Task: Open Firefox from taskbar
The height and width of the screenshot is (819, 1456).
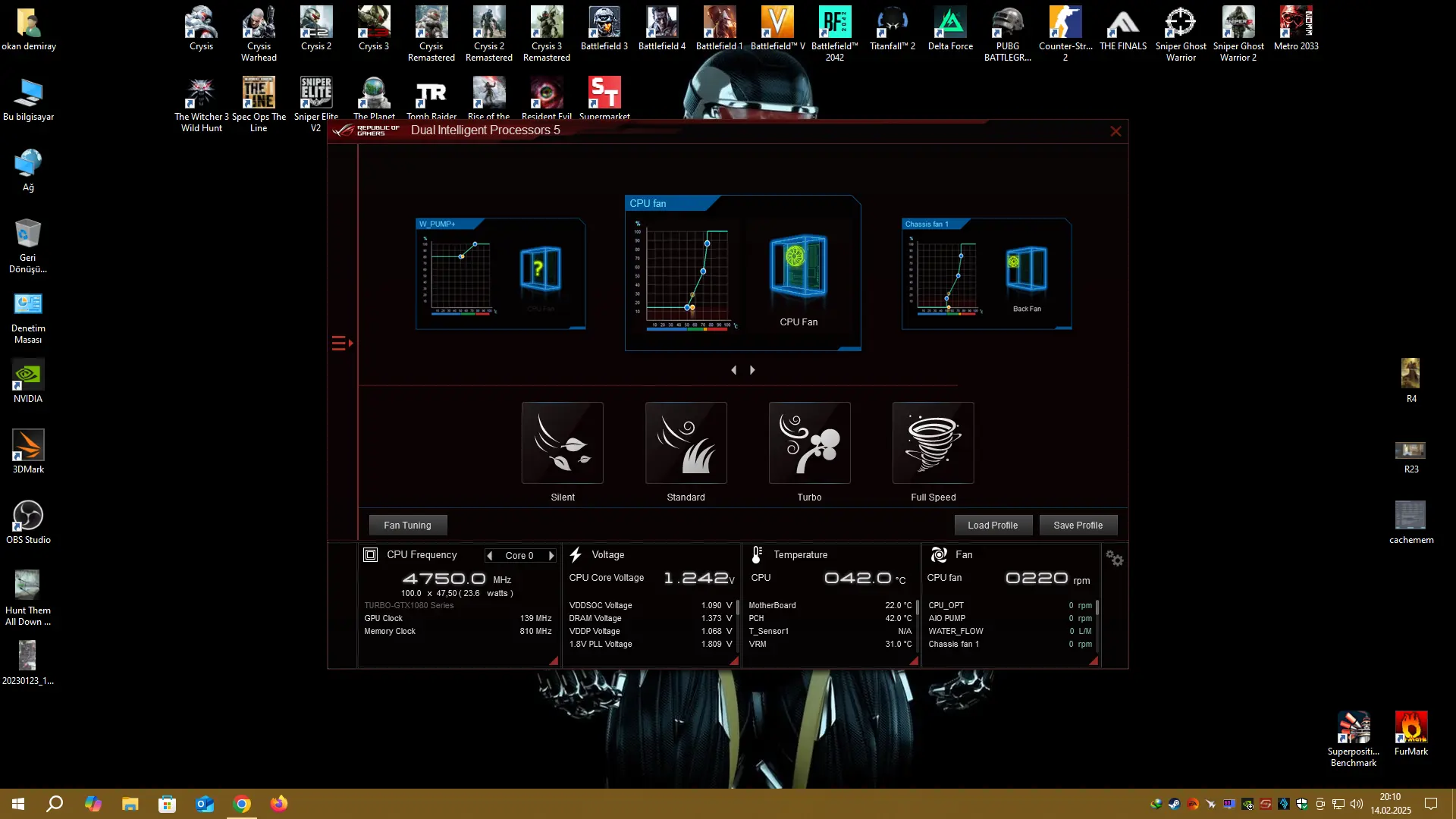Action: [279, 804]
